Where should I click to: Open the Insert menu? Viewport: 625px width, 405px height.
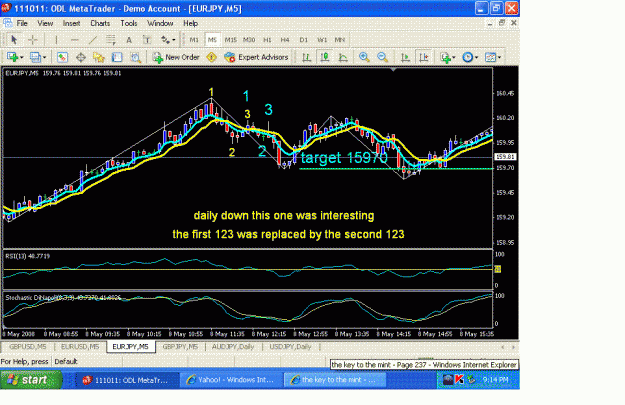coord(71,23)
